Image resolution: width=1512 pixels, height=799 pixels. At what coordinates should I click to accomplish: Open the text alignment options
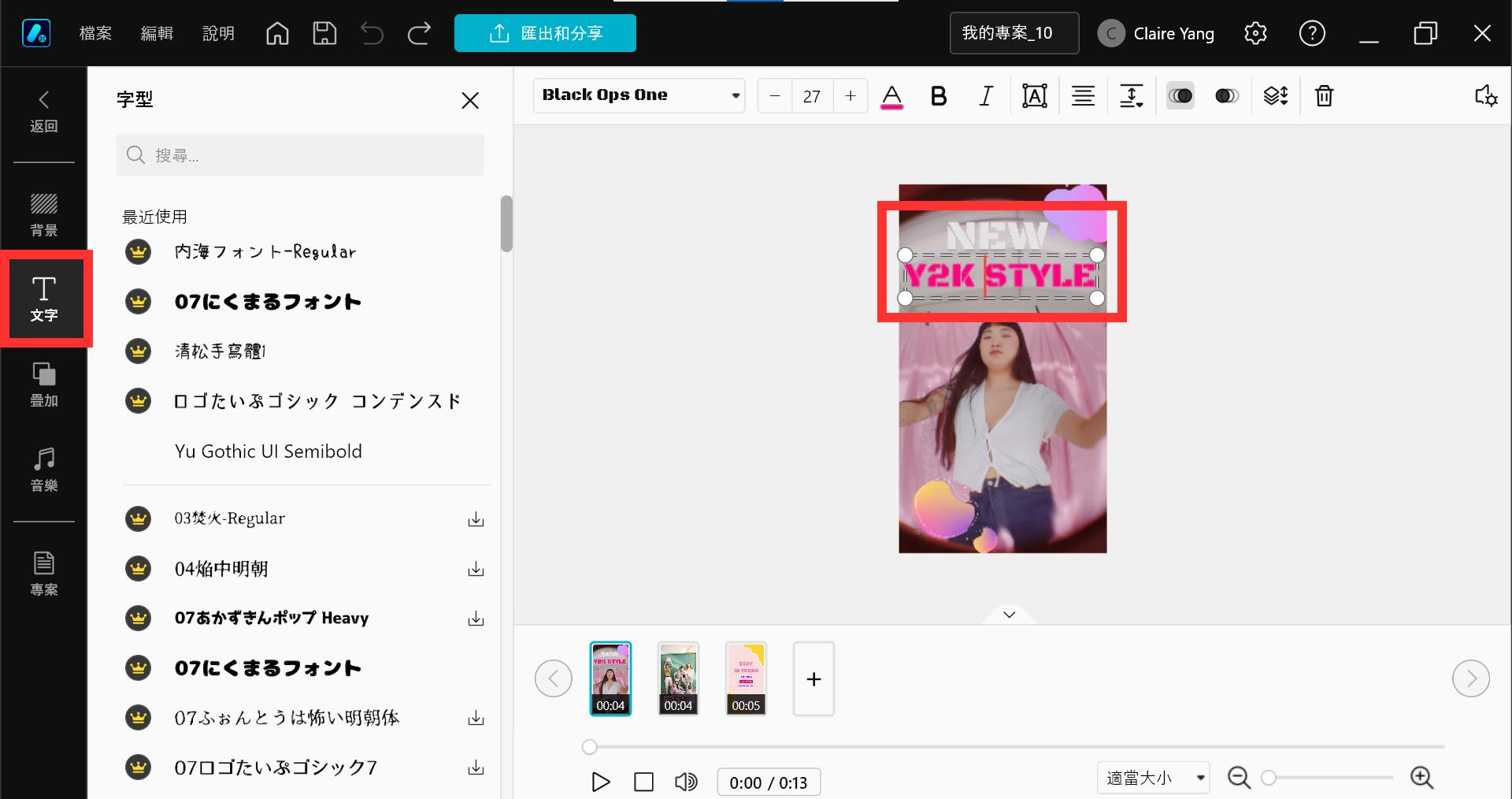click(1083, 96)
